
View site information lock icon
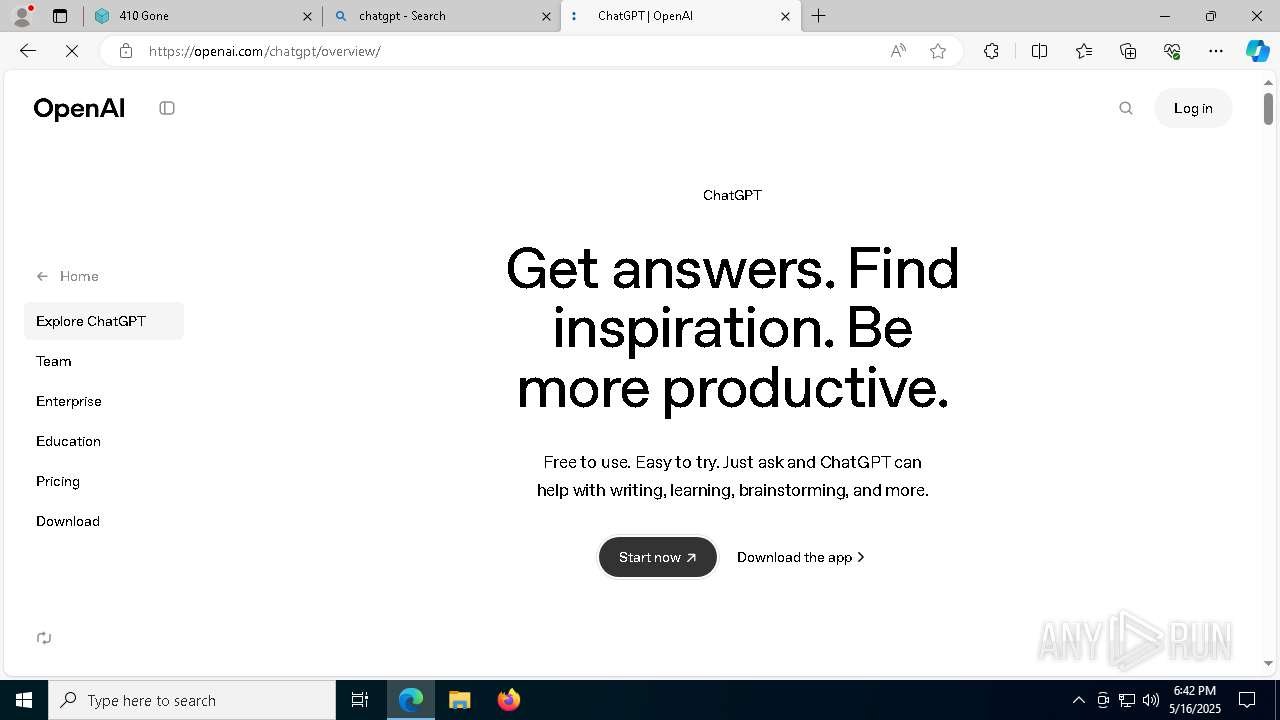pos(126,51)
